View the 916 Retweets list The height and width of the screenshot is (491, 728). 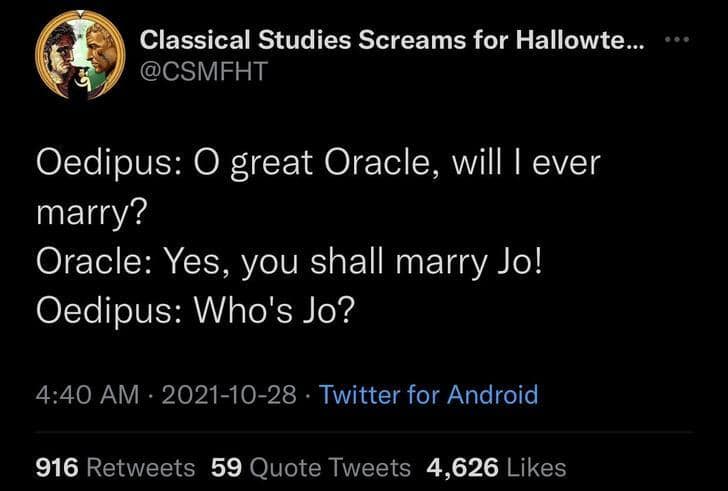tap(115, 467)
